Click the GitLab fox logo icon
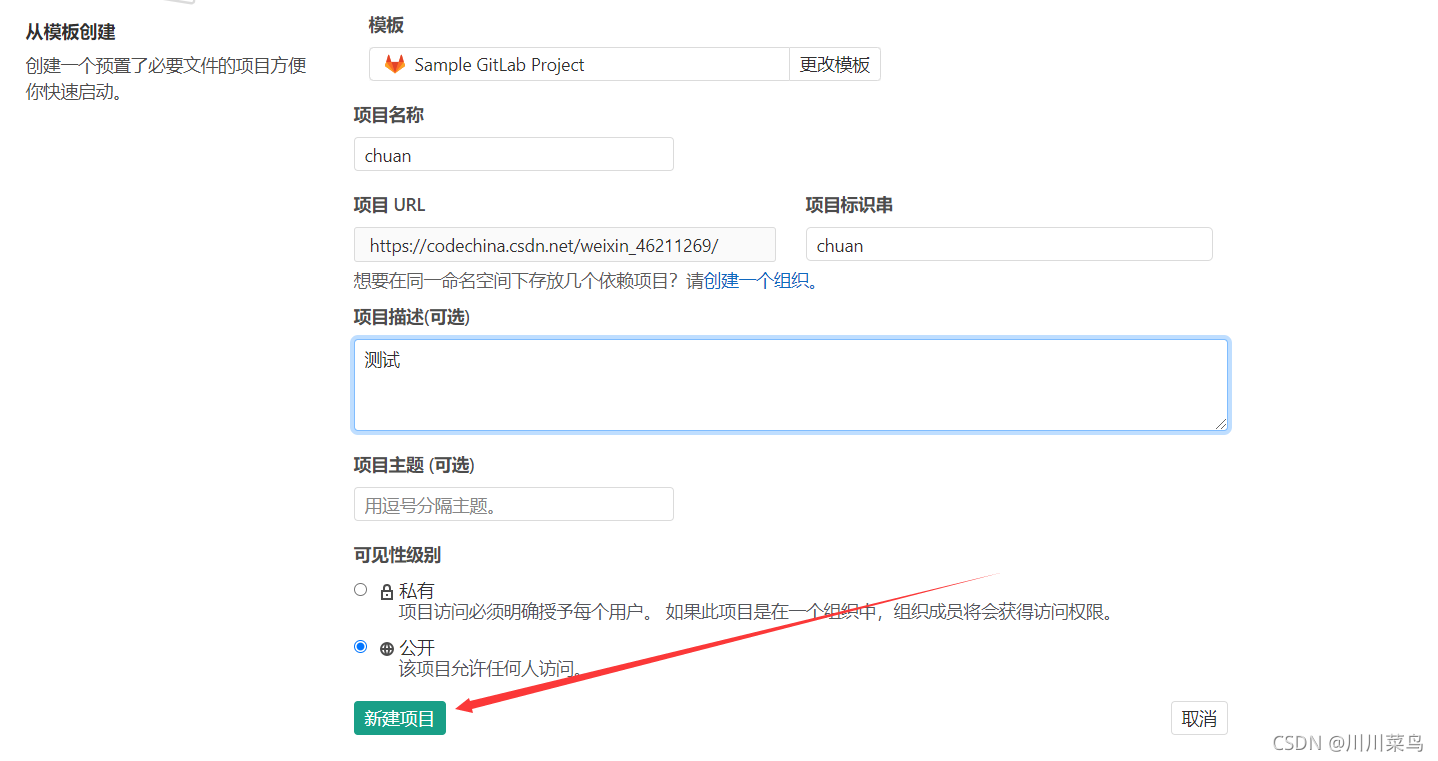The width and height of the screenshot is (1438, 761). coord(395,65)
